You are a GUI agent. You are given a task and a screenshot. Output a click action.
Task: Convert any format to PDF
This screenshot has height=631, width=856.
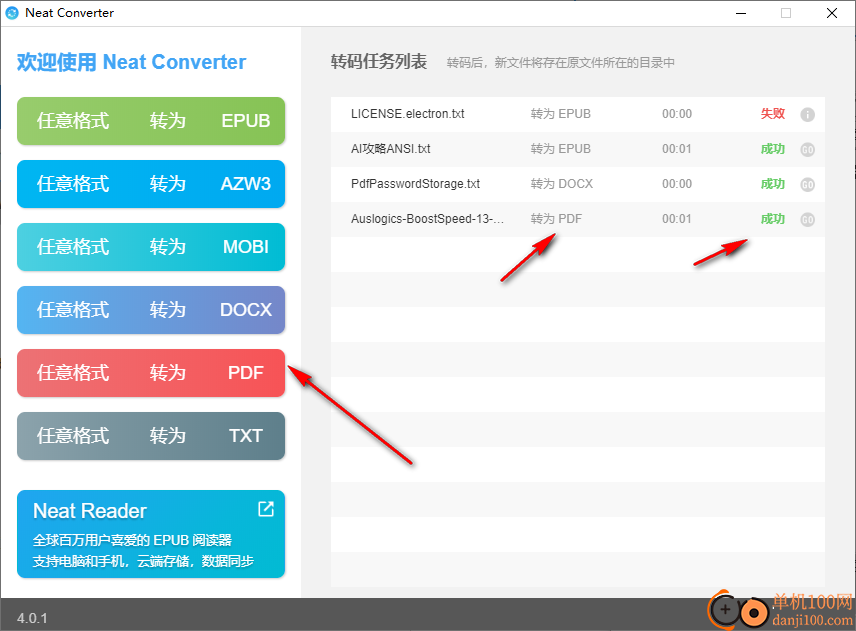click(x=151, y=373)
